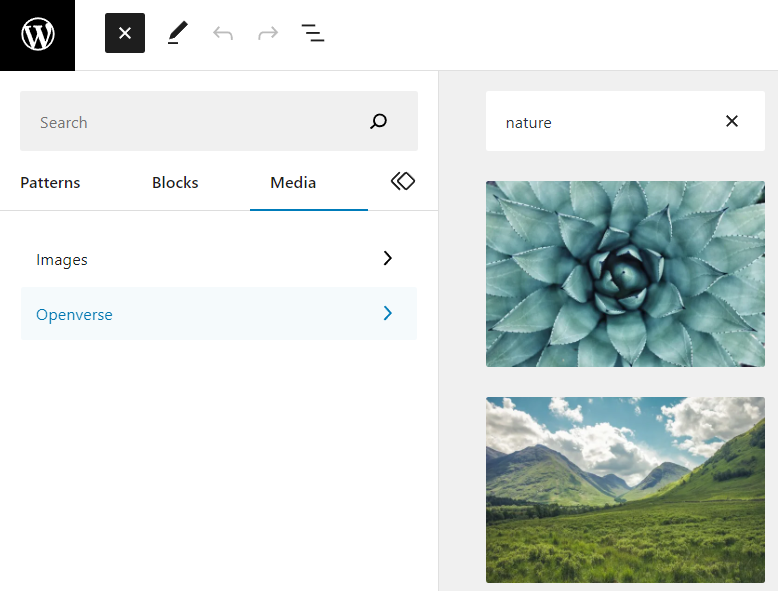Close the block inserter toggle
Screen dimensions: 778x591
(x=125, y=33)
